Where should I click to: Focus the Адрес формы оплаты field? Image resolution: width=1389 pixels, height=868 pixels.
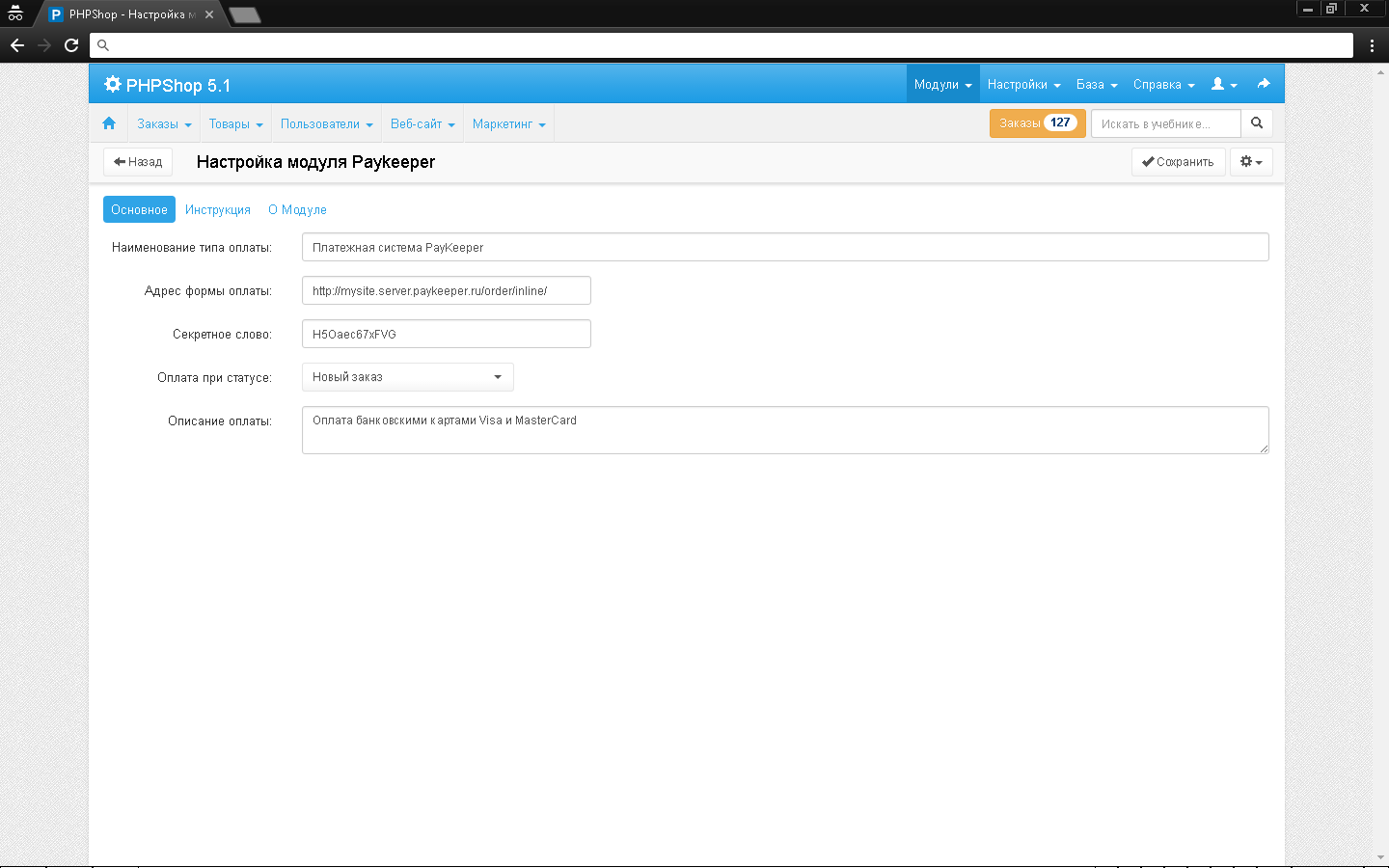click(446, 291)
